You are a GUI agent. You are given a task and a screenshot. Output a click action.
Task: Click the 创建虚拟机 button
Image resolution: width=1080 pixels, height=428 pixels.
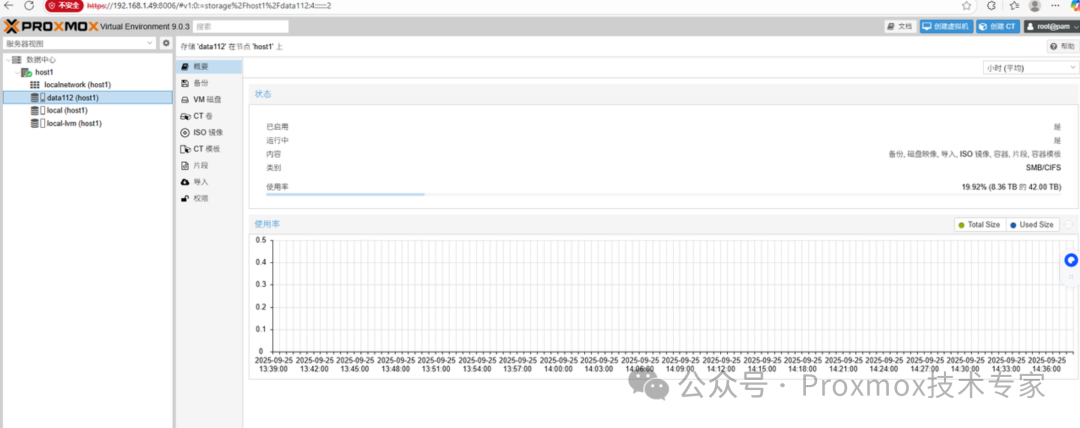pos(946,26)
